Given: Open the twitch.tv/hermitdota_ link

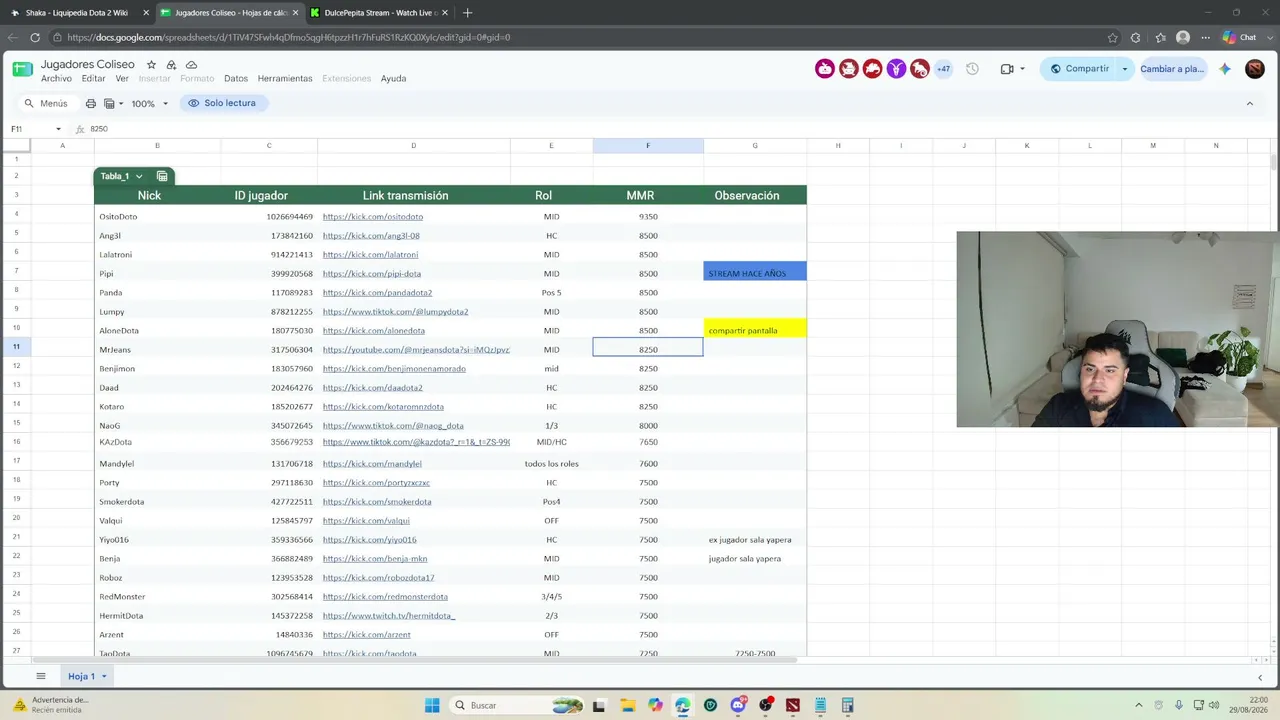Looking at the screenshot, I should point(389,616).
